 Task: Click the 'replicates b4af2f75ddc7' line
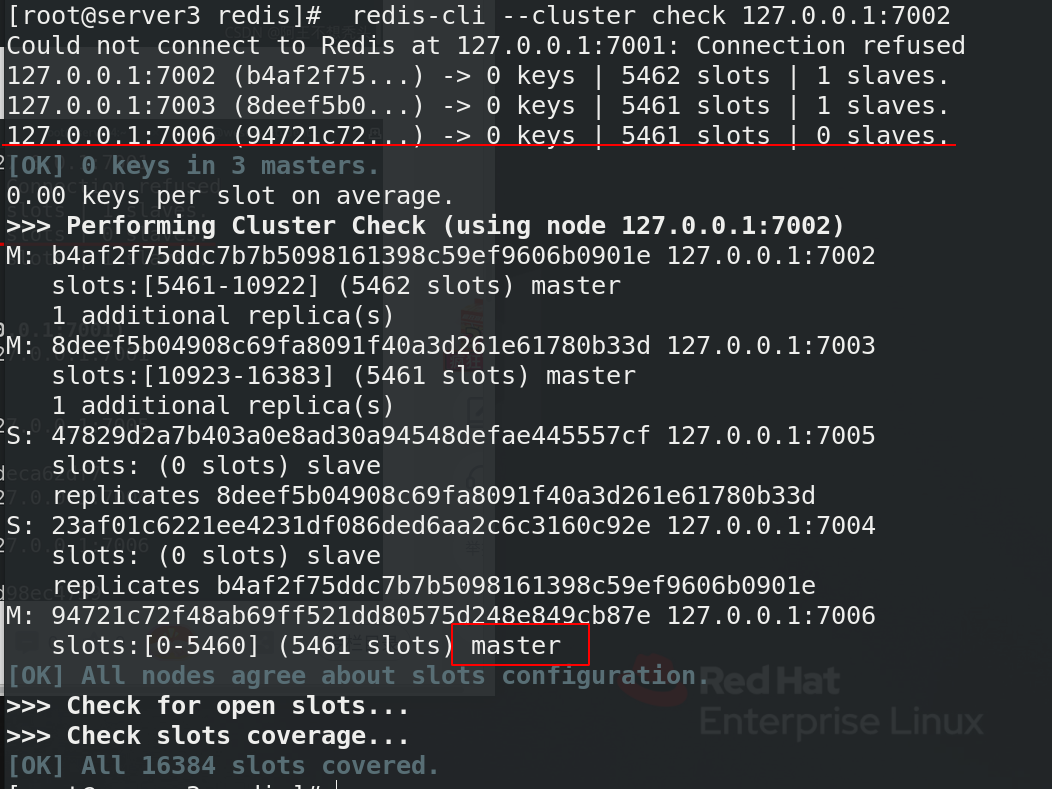[433, 586]
